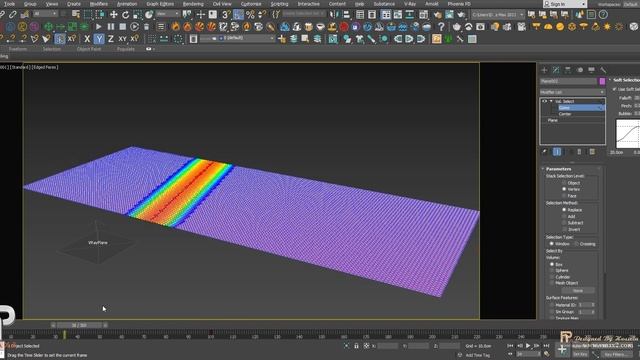Enable Use Soft Selection checkbox
Image resolution: width=640 pixels, height=360 pixels.
[615, 89]
